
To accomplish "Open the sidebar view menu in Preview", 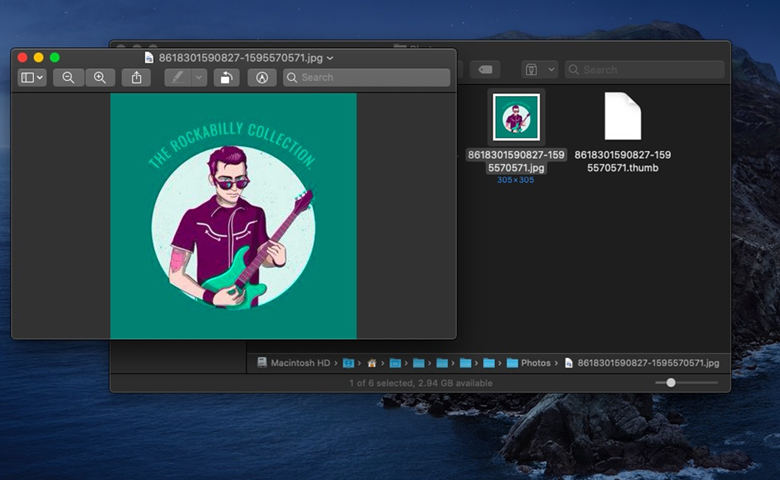I will 32,78.
